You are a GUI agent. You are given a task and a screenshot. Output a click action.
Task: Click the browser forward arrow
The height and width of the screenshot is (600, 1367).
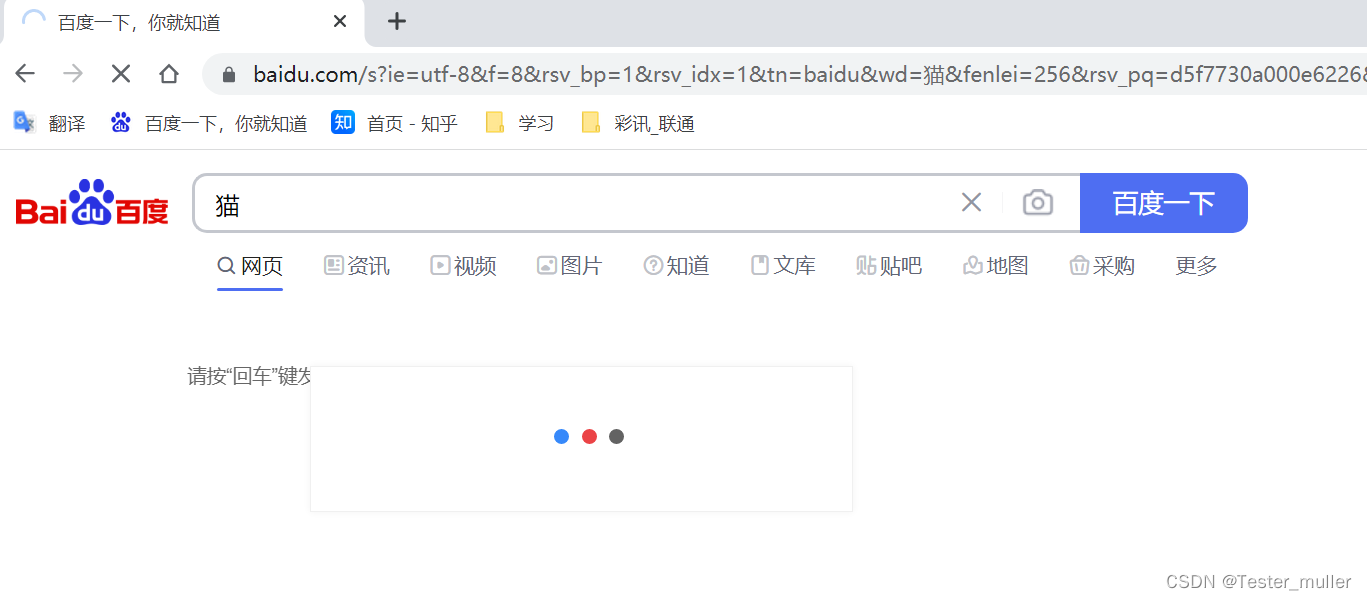point(73,74)
